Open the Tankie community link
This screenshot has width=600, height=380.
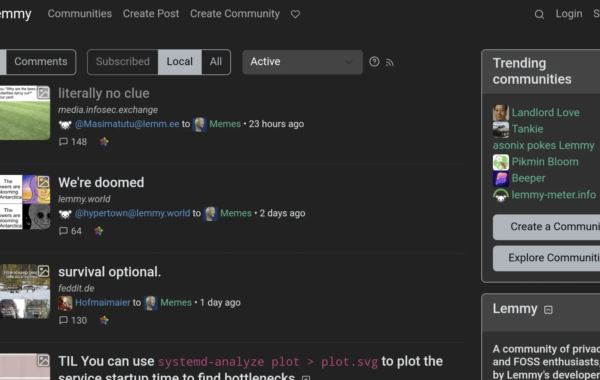pyautogui.click(x=527, y=129)
